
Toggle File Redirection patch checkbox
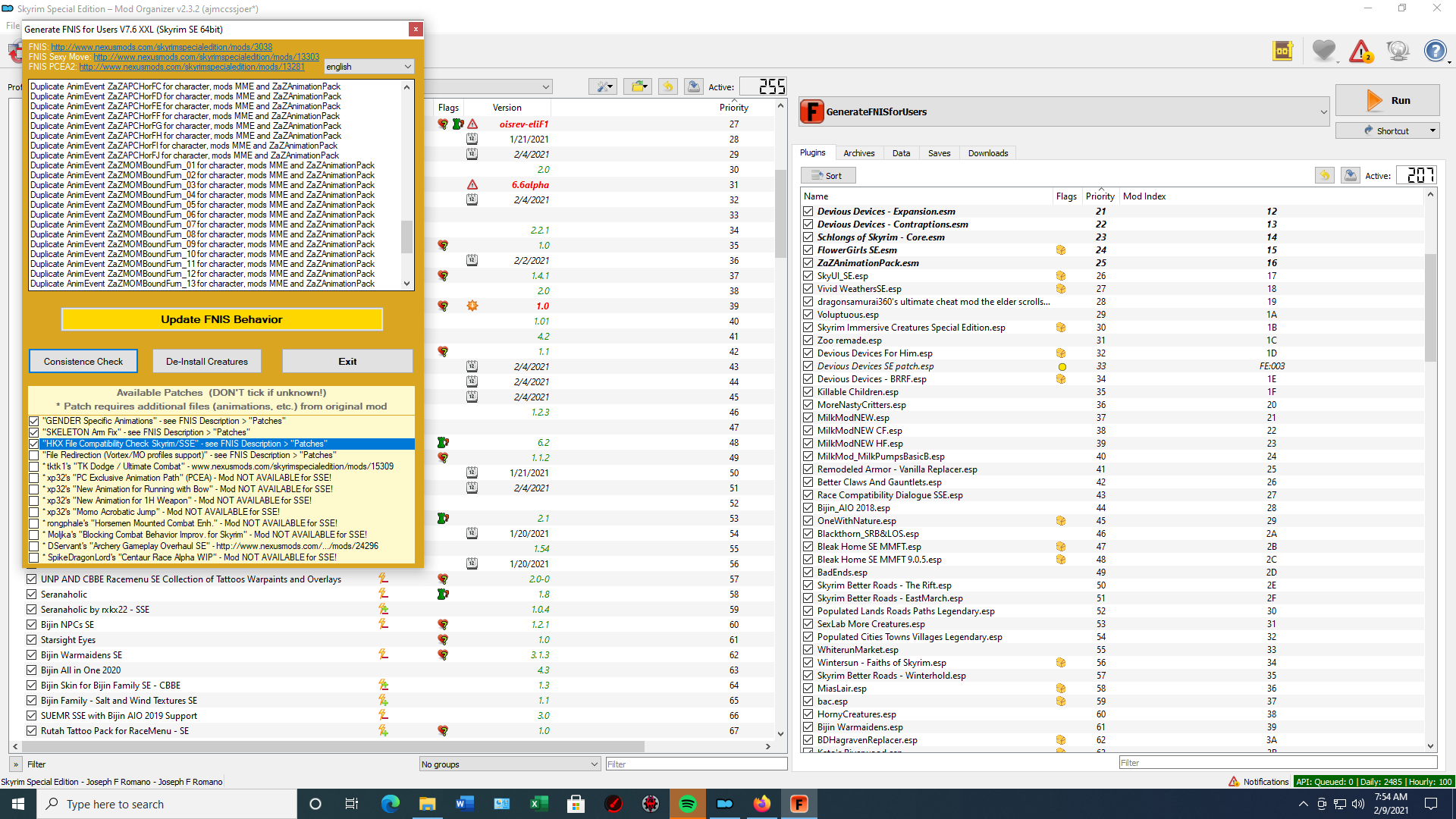(34, 456)
